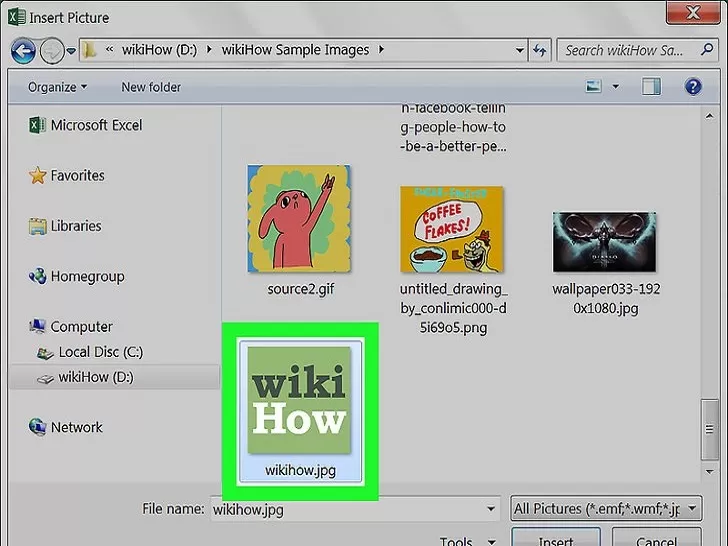Image resolution: width=728 pixels, height=546 pixels.
Task: Expand the view options dropdown arrow
Action: pyautogui.click(x=616, y=86)
